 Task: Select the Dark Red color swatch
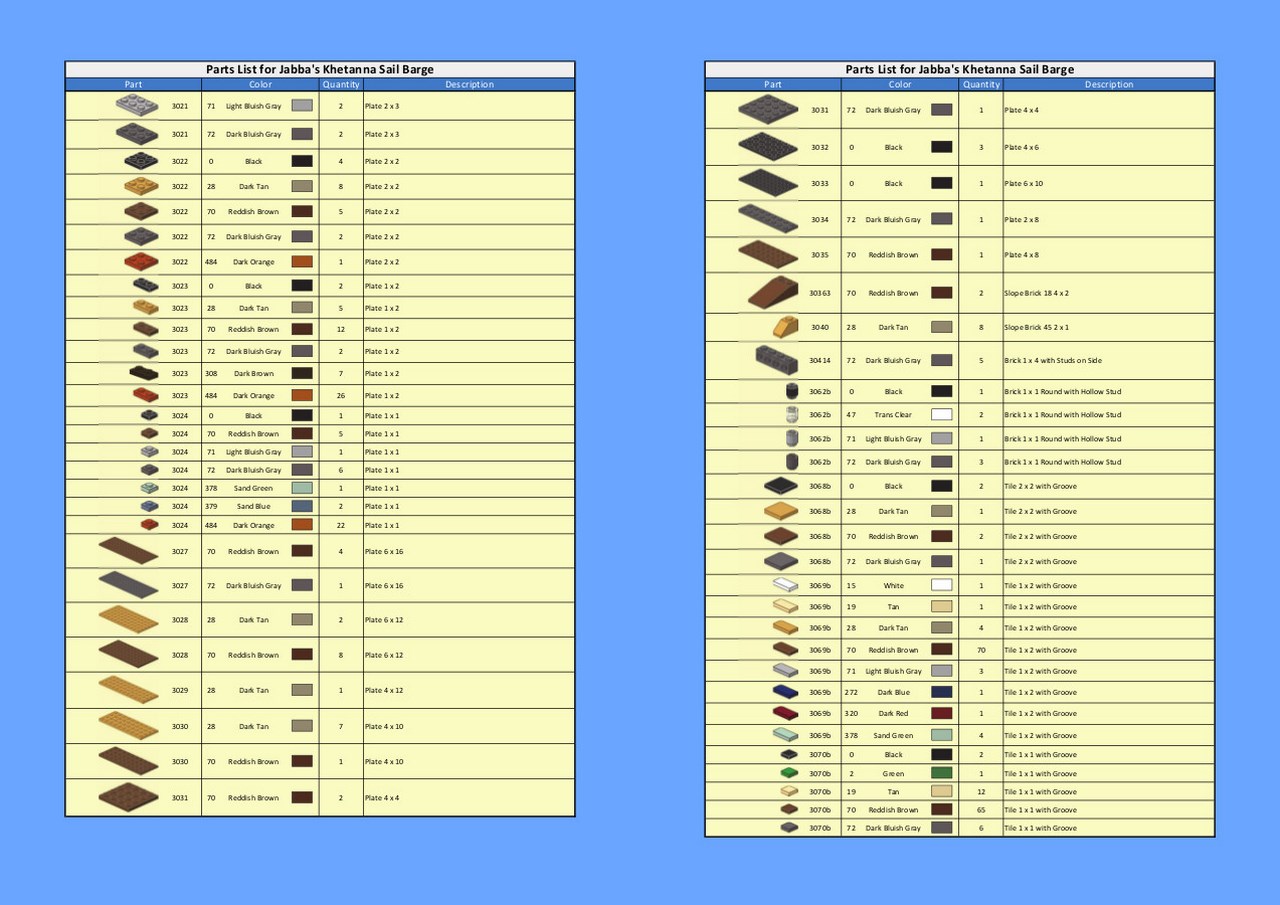[941, 713]
